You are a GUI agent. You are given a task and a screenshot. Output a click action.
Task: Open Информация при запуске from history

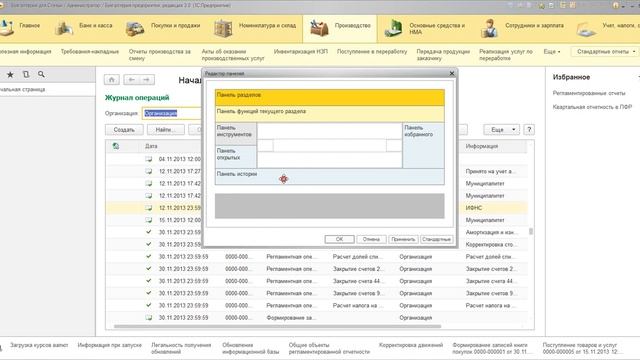pos(109,345)
